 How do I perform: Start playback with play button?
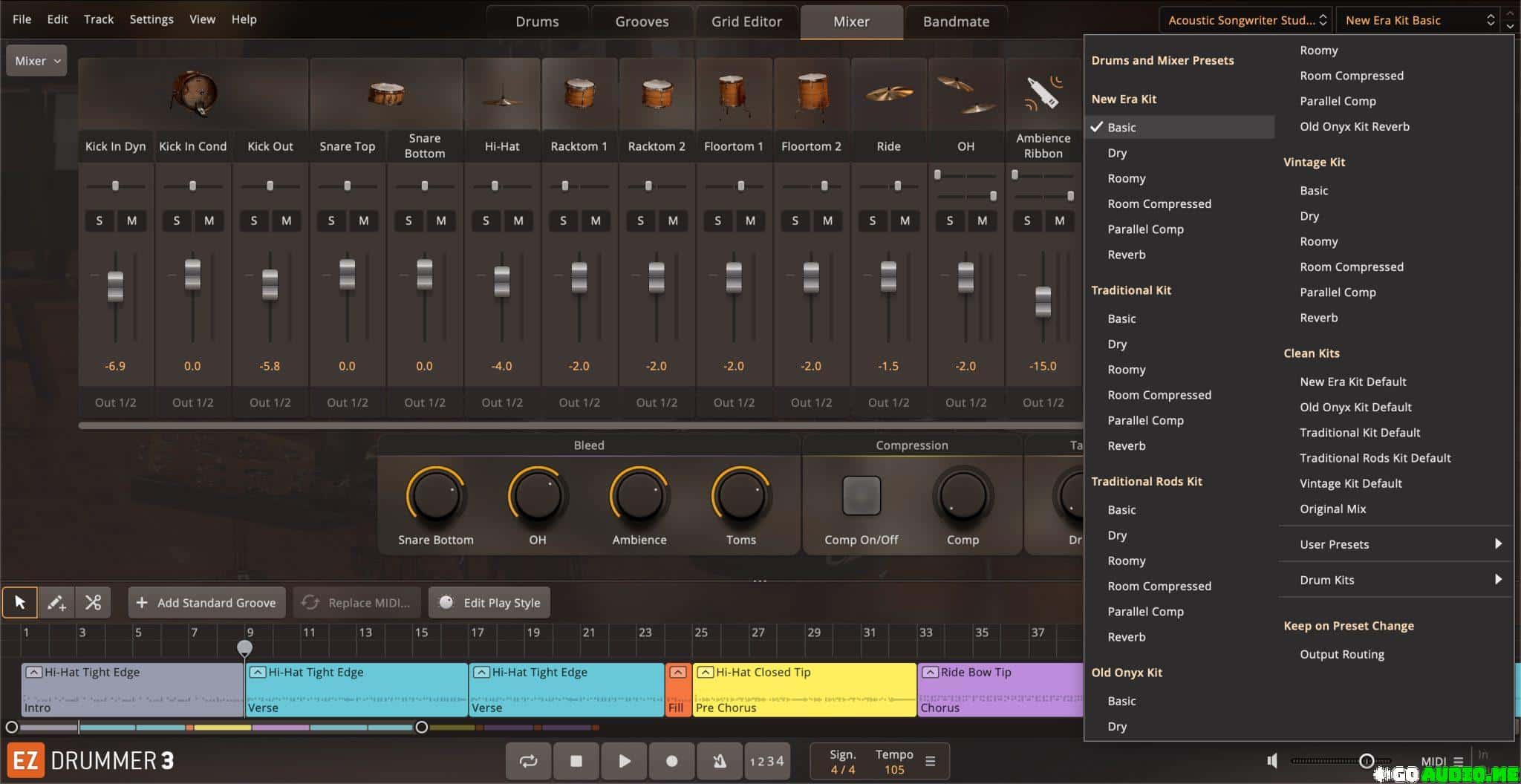624,761
